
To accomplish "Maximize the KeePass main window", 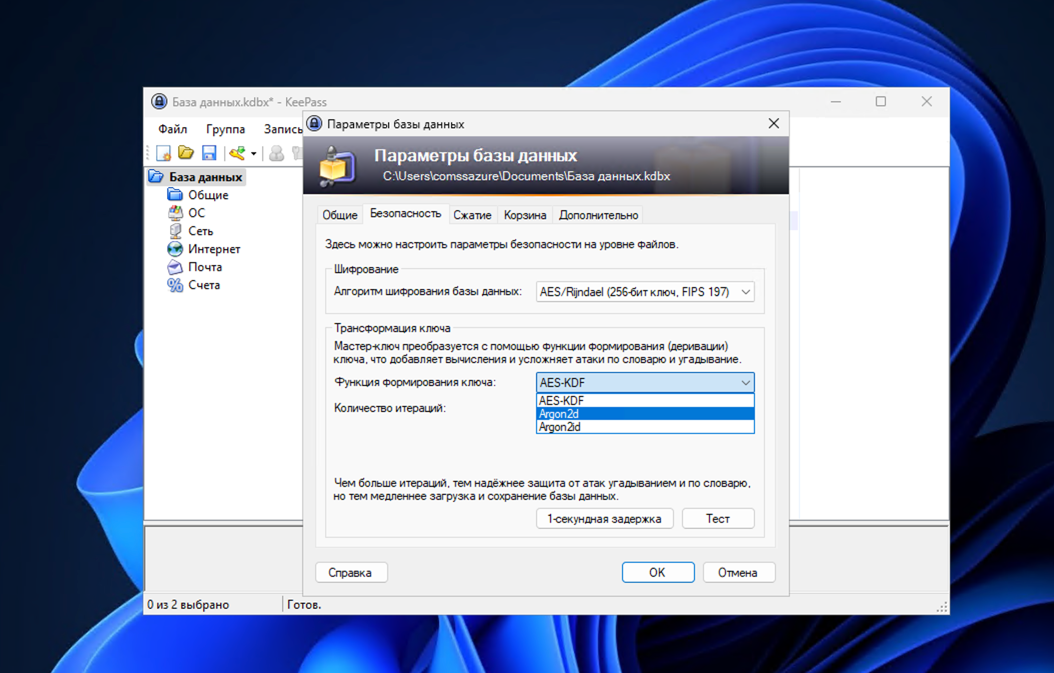I will point(881,102).
